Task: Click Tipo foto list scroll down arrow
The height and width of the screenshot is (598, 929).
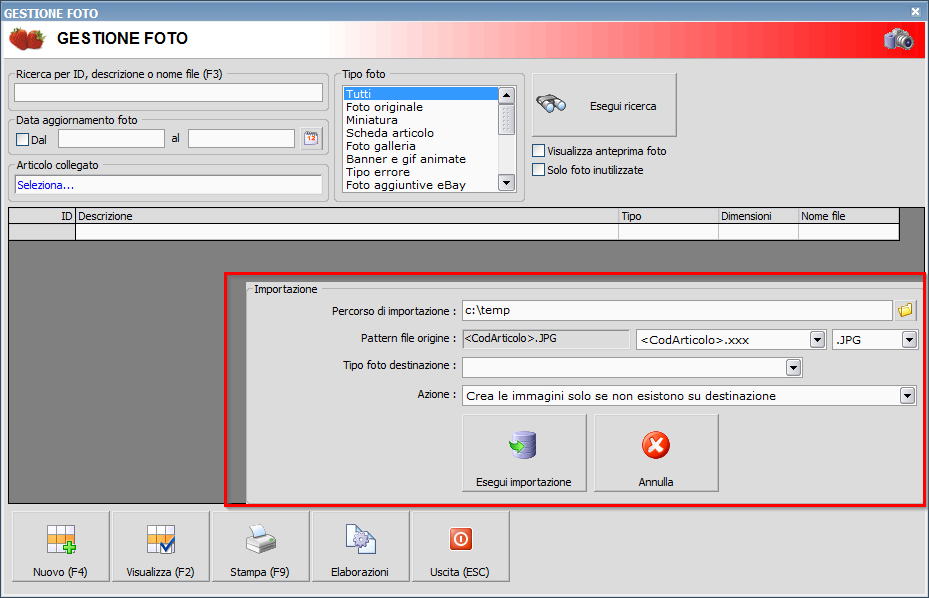Action: [x=506, y=183]
